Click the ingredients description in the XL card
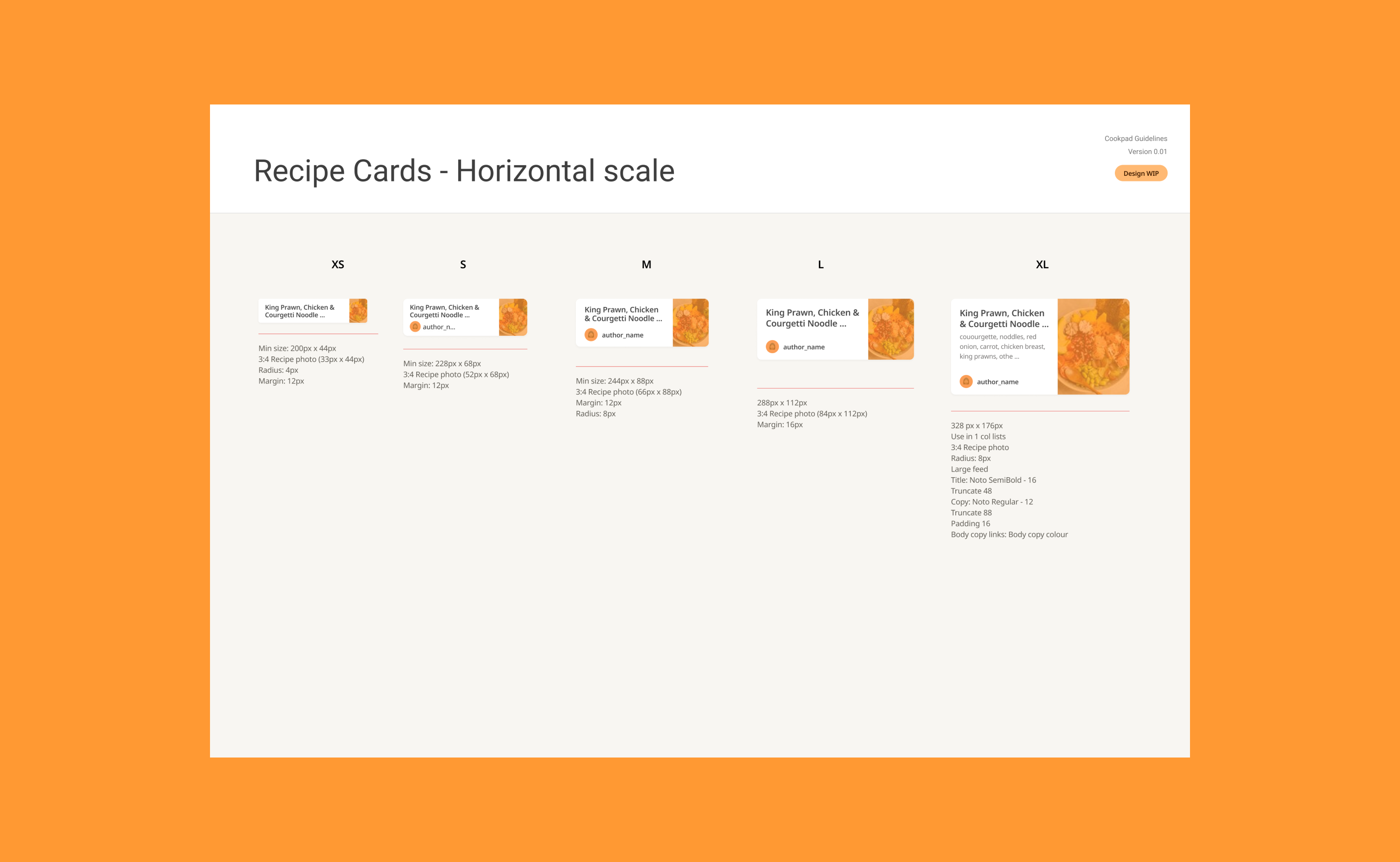The height and width of the screenshot is (862, 1400). 1002,347
